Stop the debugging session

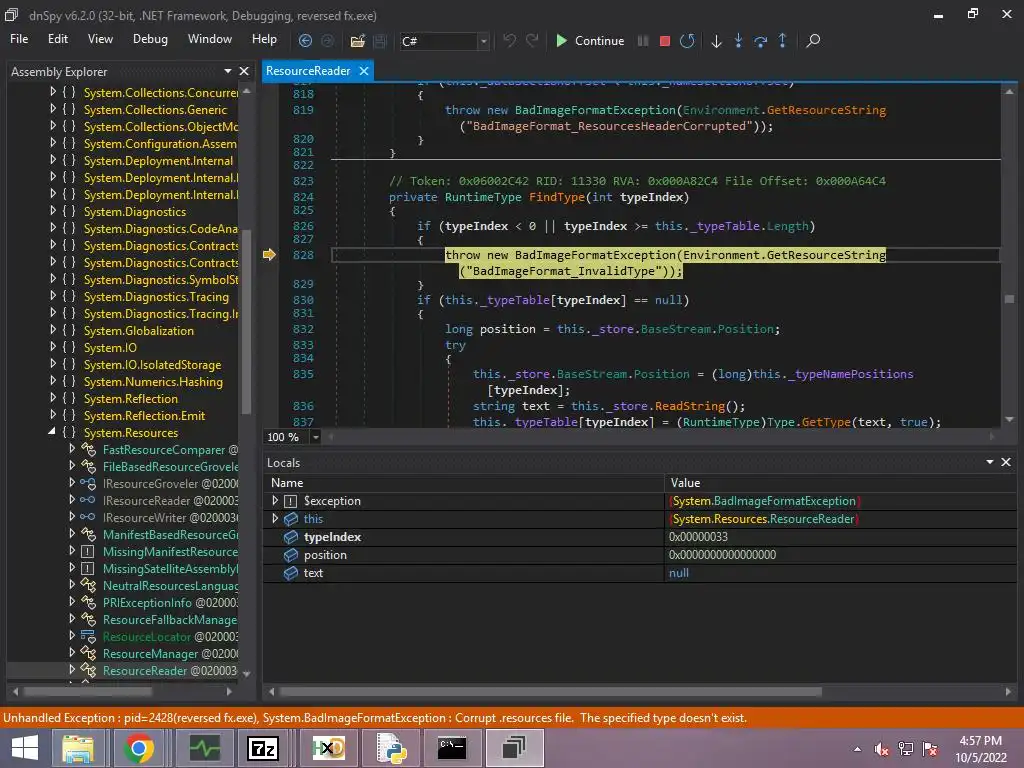point(665,41)
